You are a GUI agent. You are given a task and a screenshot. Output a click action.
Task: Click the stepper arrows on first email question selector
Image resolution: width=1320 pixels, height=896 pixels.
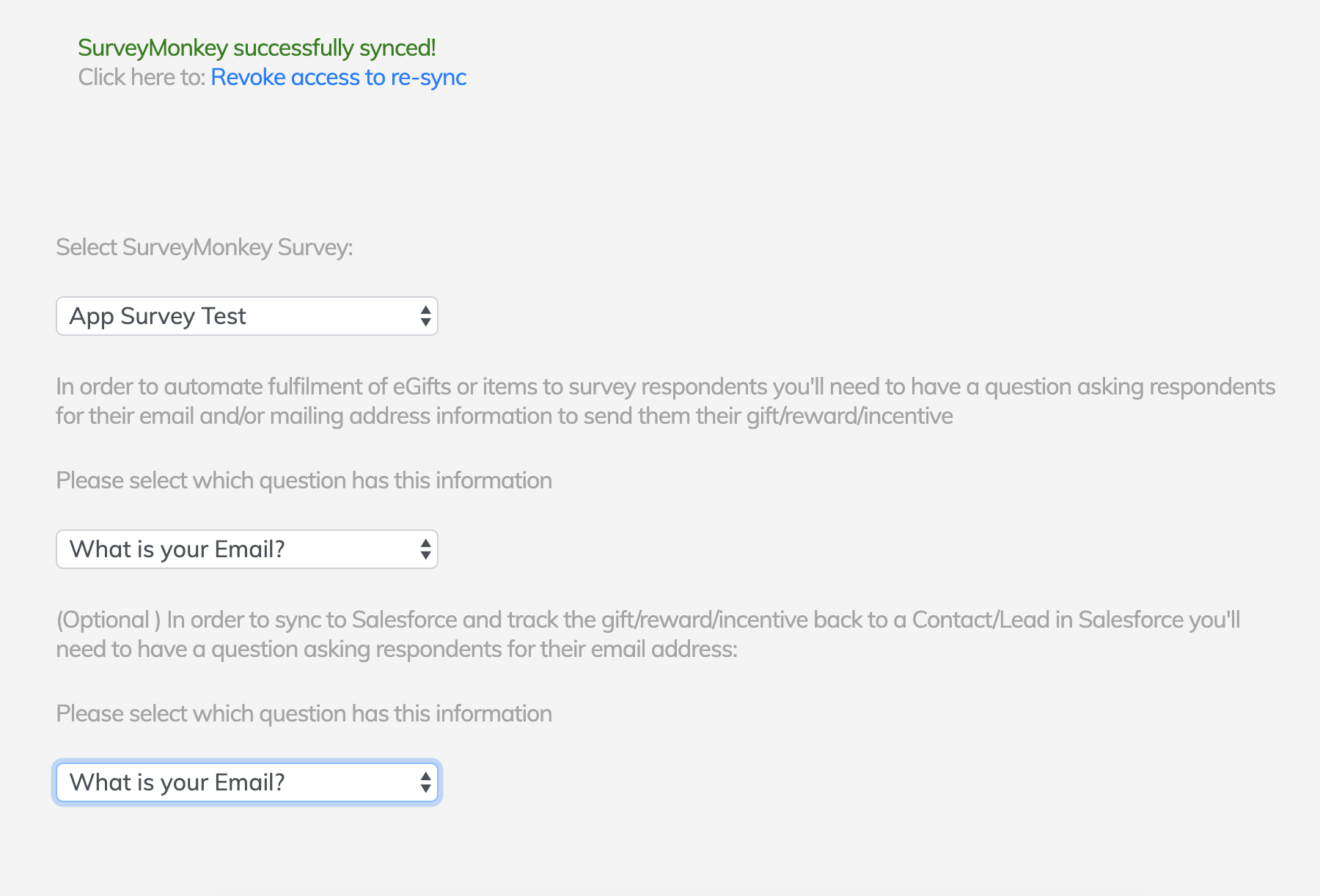point(425,548)
